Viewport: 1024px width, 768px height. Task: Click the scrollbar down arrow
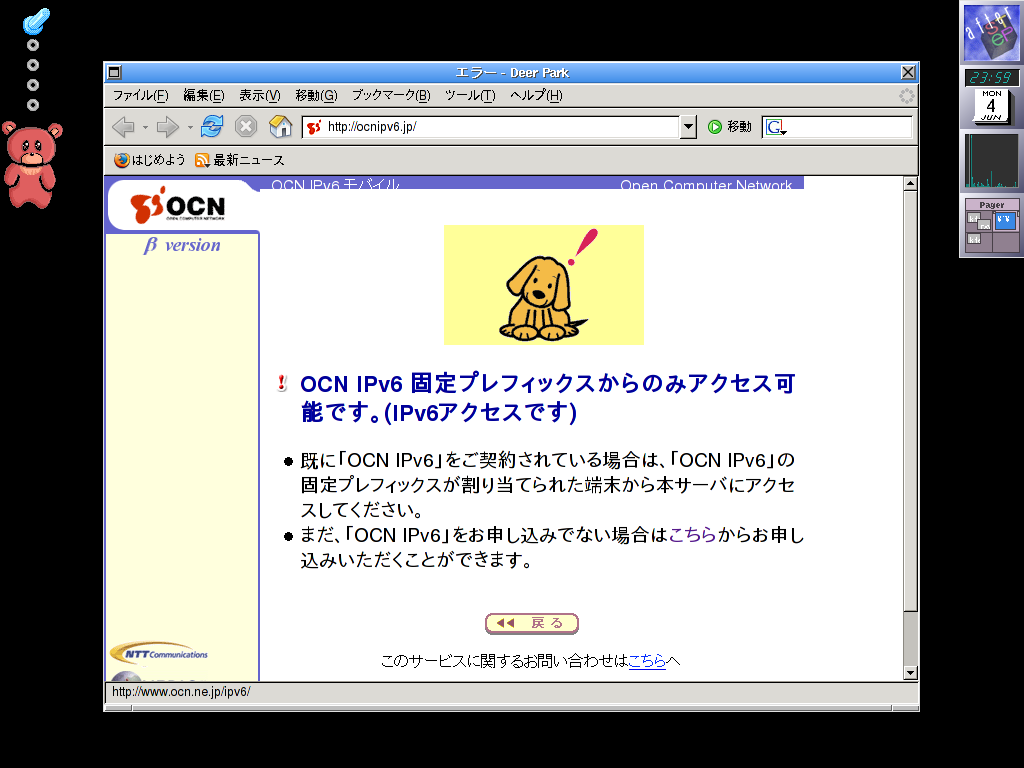pos(910,673)
